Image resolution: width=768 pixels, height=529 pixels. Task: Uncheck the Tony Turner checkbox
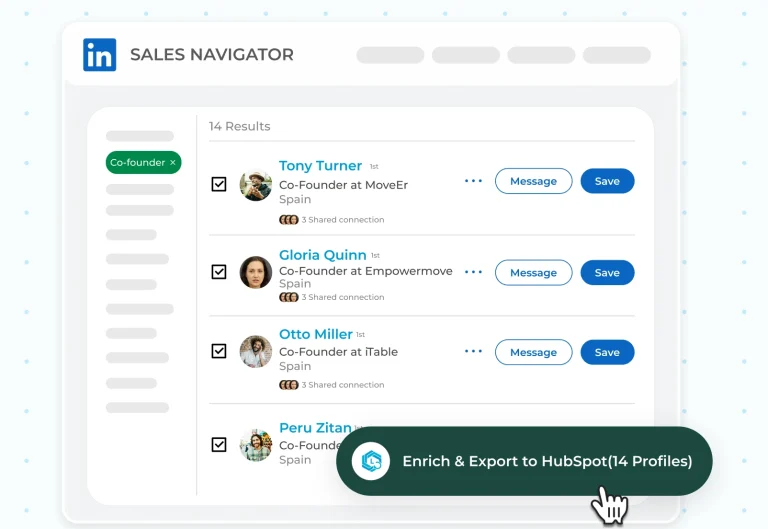219,185
